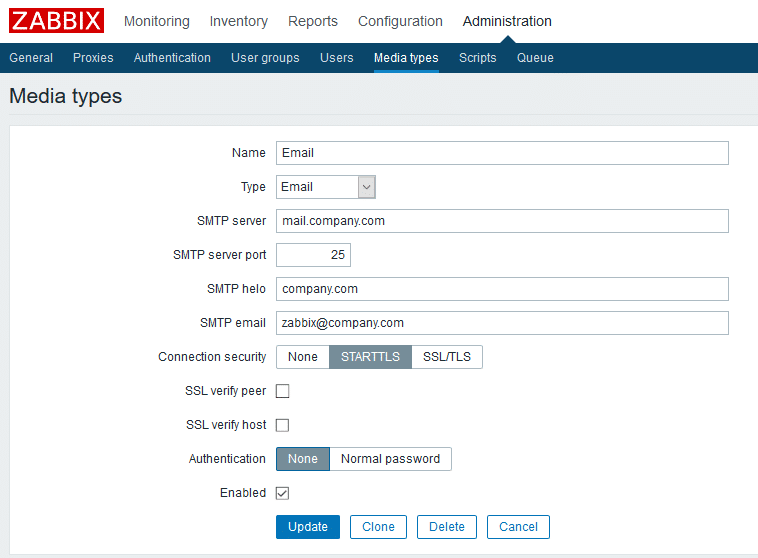
Task: Open the Type dropdown
Action: [x=325, y=187]
